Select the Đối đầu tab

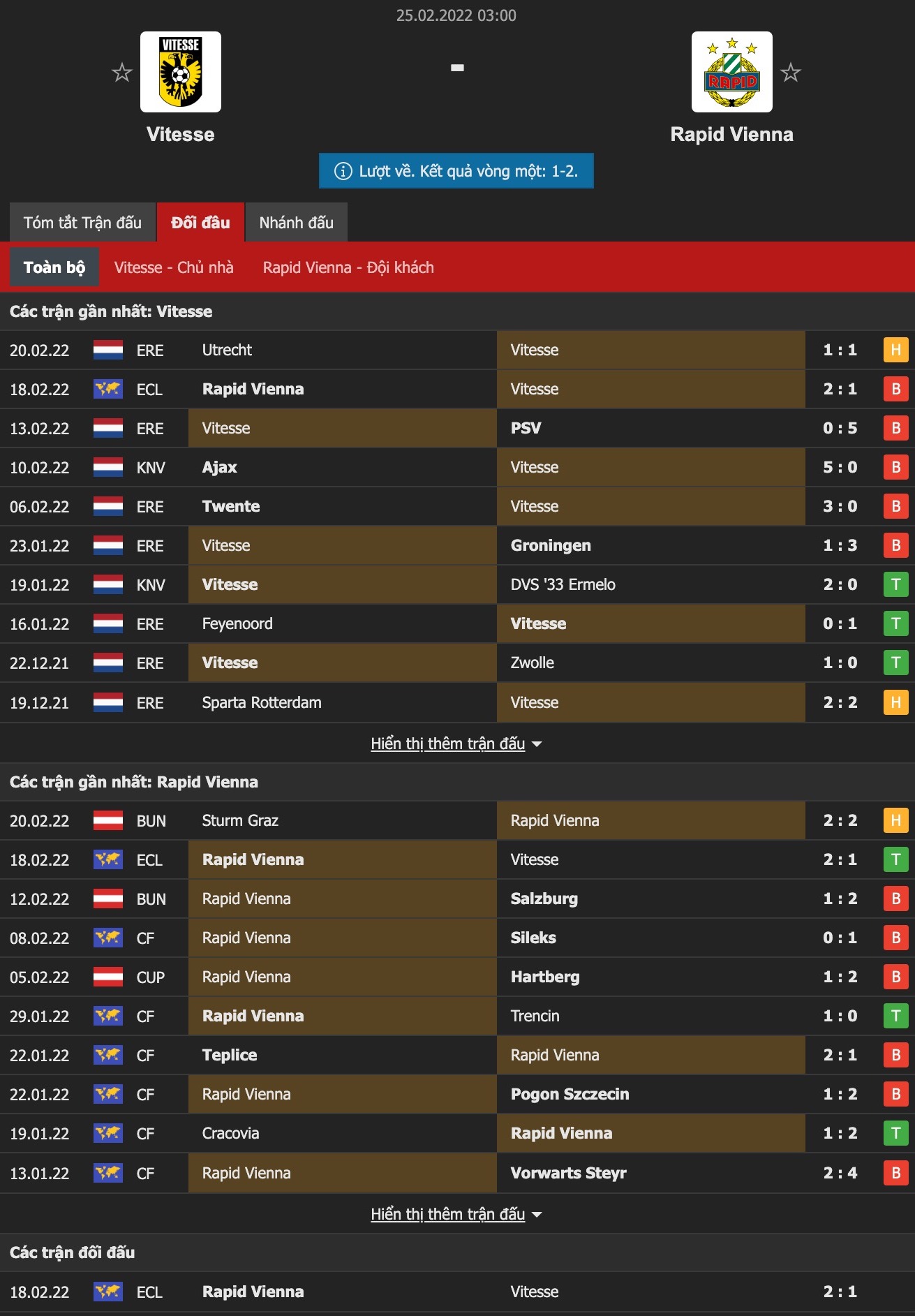(200, 223)
